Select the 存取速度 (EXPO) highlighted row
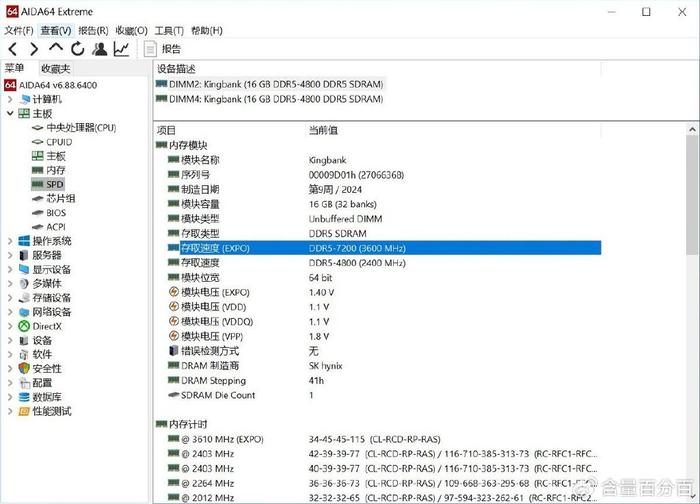Viewport: 700px width, 504px height. click(x=384, y=248)
